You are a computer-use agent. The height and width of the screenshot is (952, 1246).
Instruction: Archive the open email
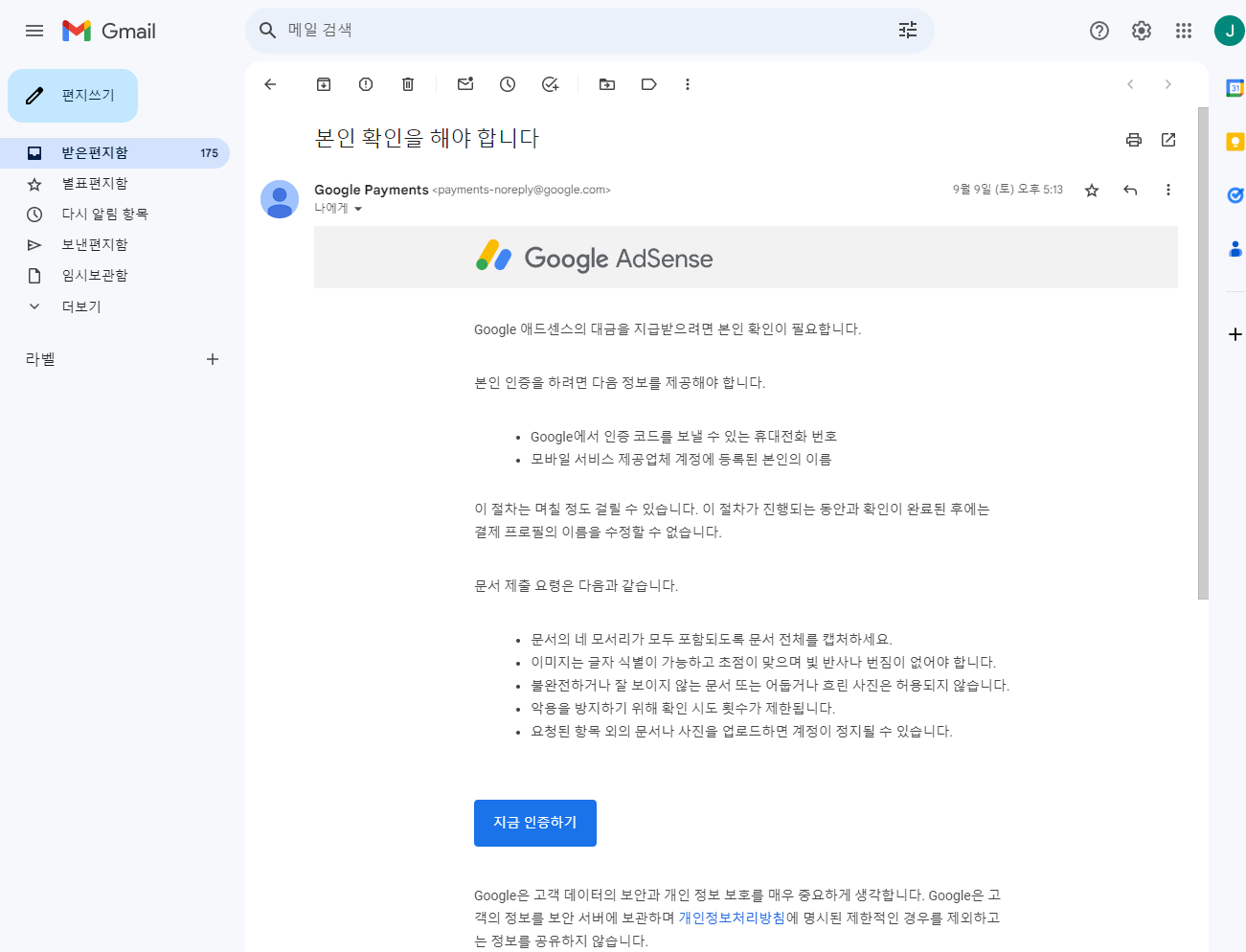[x=323, y=84]
